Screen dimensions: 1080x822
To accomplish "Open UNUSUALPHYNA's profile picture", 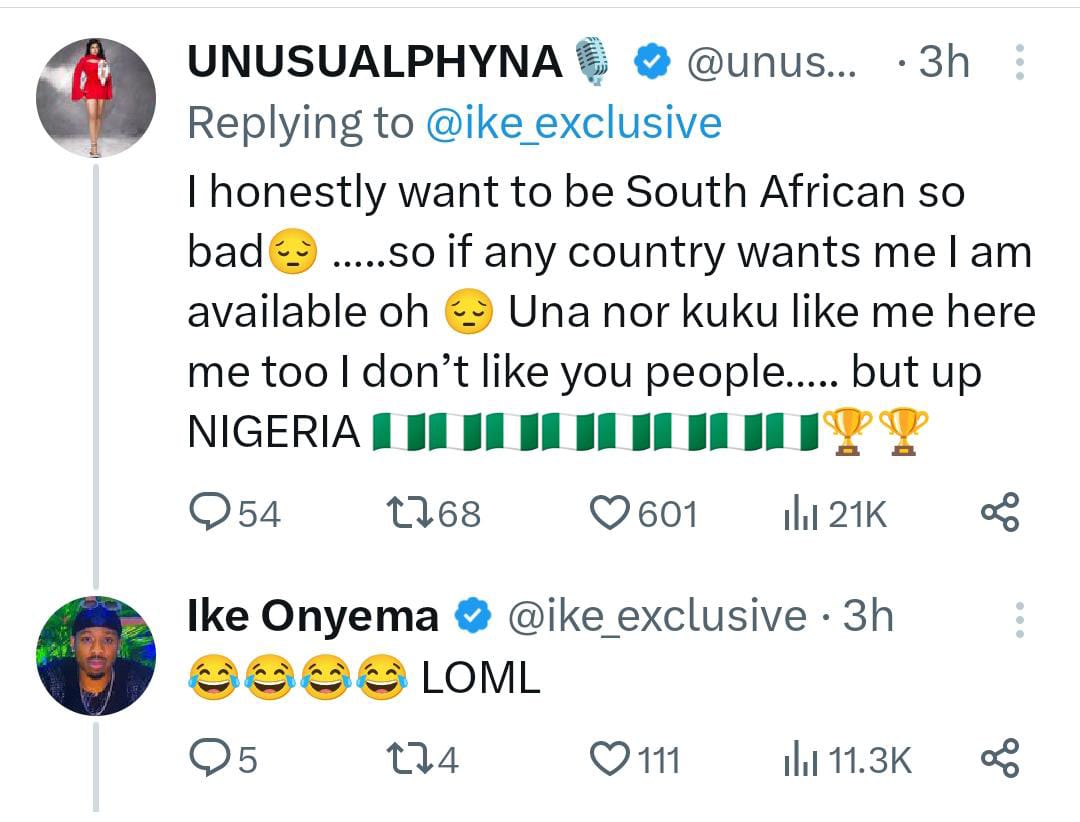I will 96,98.
